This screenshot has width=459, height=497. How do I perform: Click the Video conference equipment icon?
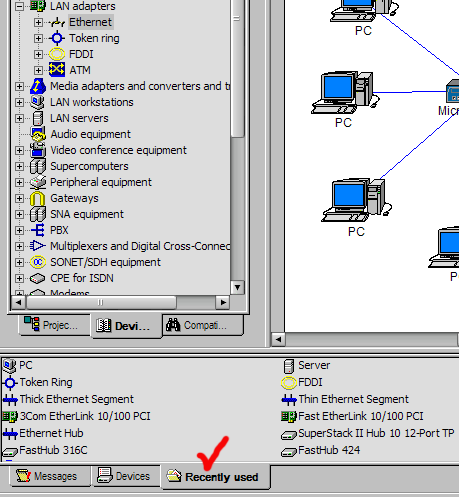point(38,150)
